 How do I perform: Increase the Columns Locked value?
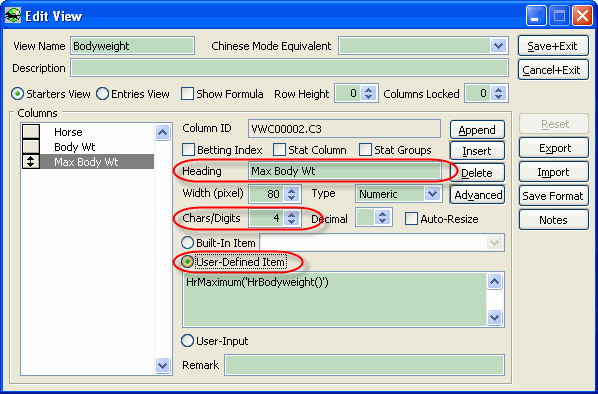pyautogui.click(x=498, y=90)
